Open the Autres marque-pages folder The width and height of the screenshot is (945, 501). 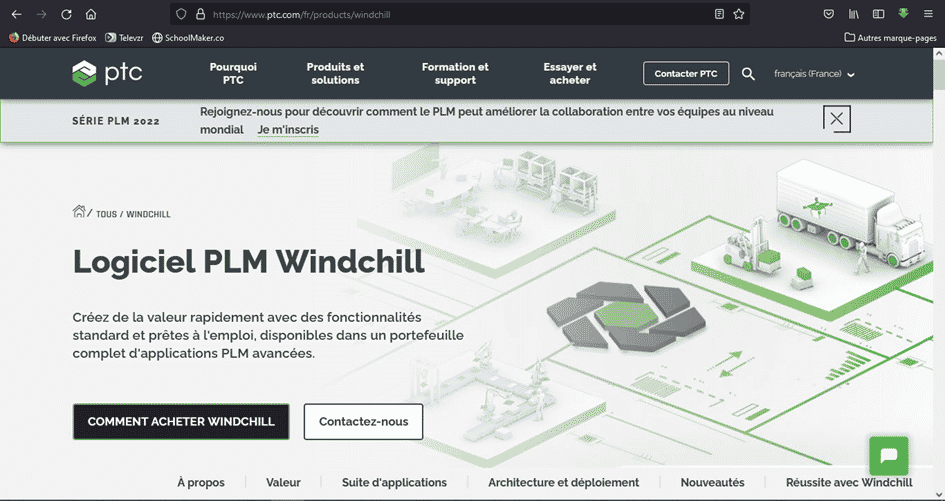click(890, 37)
